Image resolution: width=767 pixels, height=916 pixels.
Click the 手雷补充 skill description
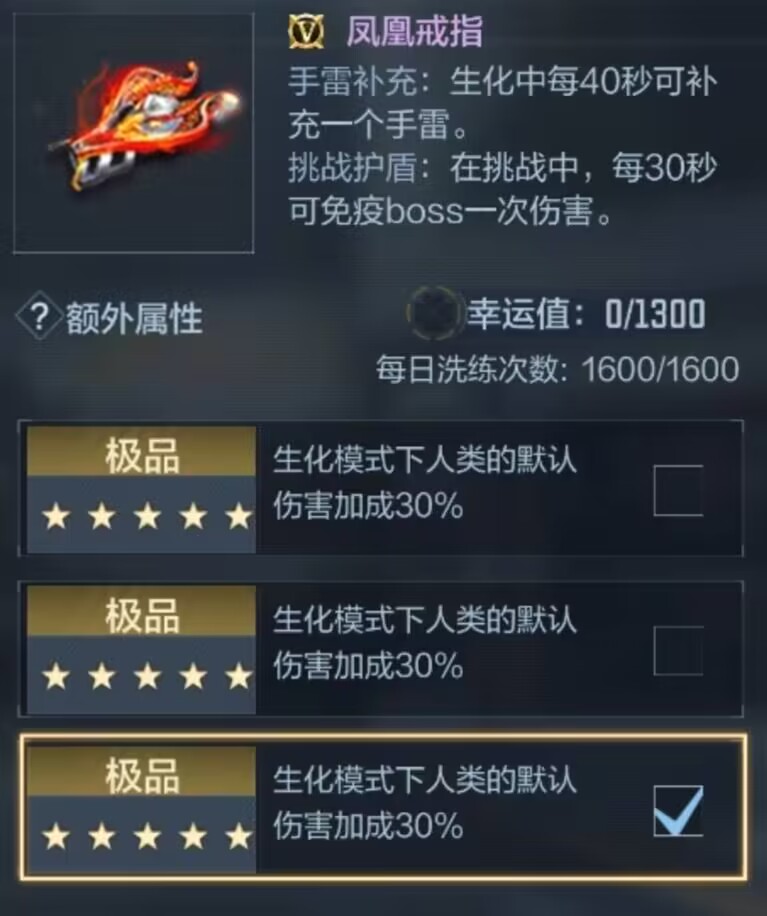[x=502, y=103]
